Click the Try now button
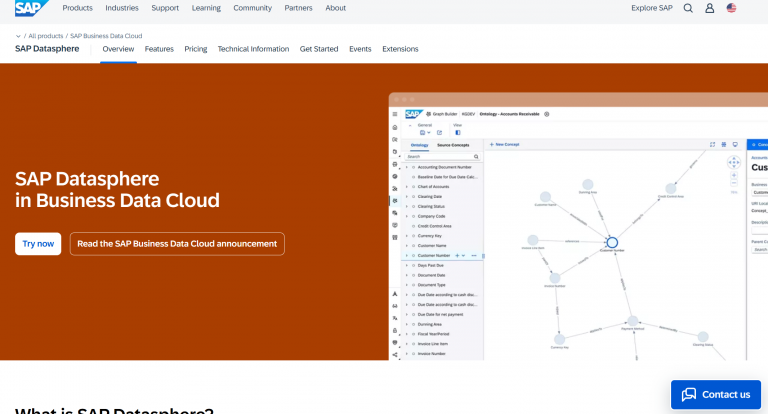The height and width of the screenshot is (414, 768). point(38,244)
